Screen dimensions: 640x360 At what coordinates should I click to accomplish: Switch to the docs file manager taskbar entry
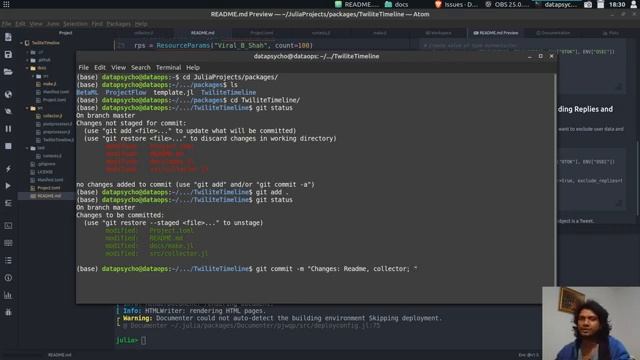coord(396,4)
